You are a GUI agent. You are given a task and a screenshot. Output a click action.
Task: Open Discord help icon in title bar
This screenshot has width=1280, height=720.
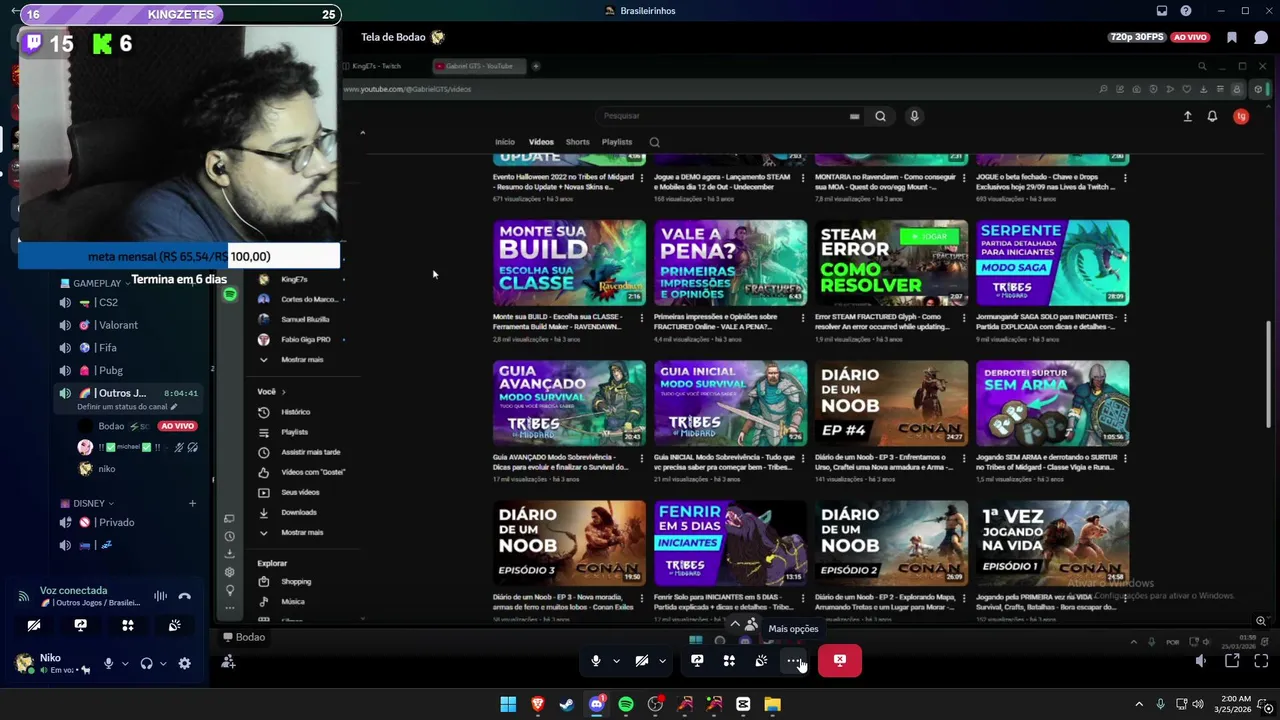(1186, 11)
